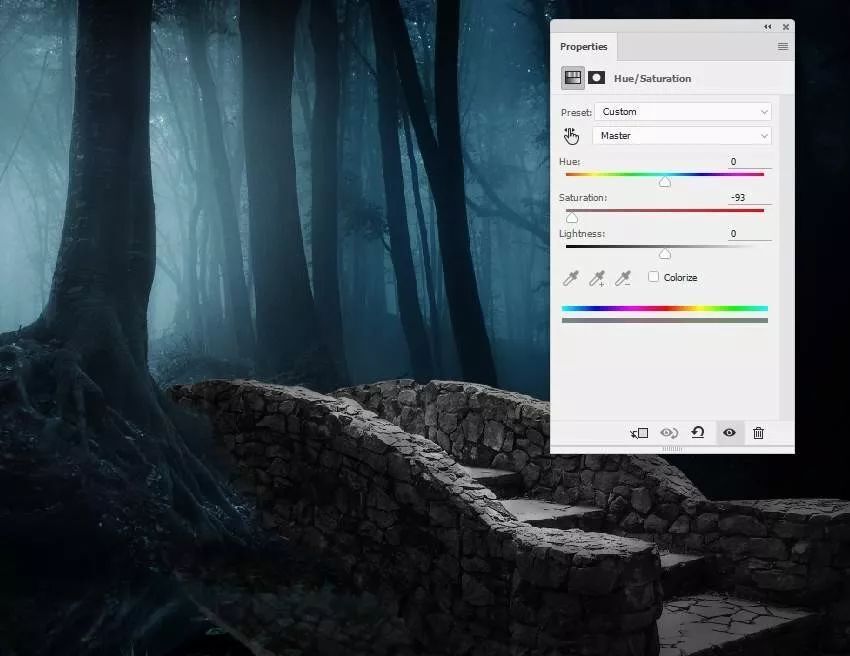The width and height of the screenshot is (850, 656).
Task: Close the Properties panel
Action: (x=785, y=27)
